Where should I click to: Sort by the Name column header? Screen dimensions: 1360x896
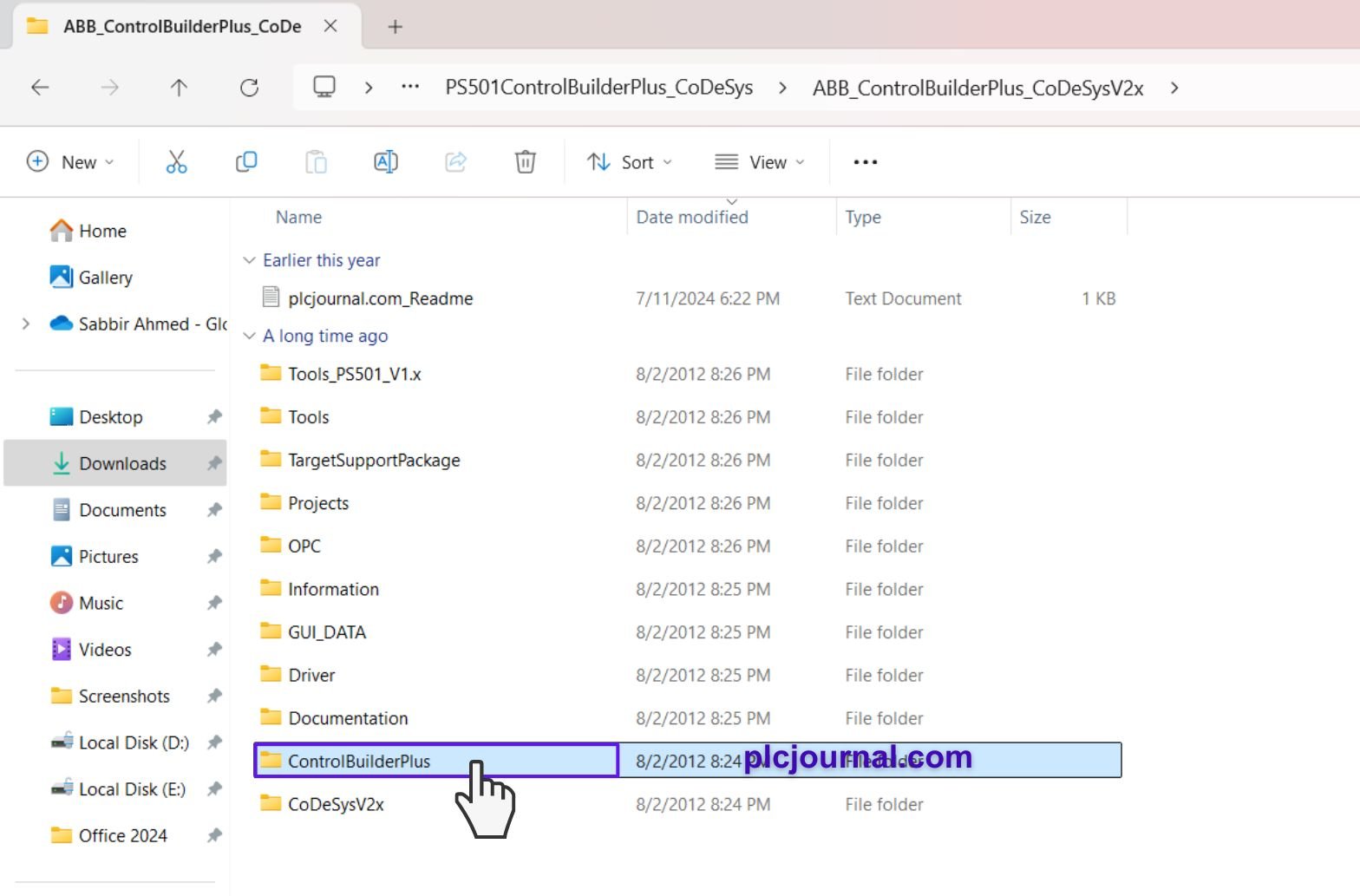tap(298, 217)
